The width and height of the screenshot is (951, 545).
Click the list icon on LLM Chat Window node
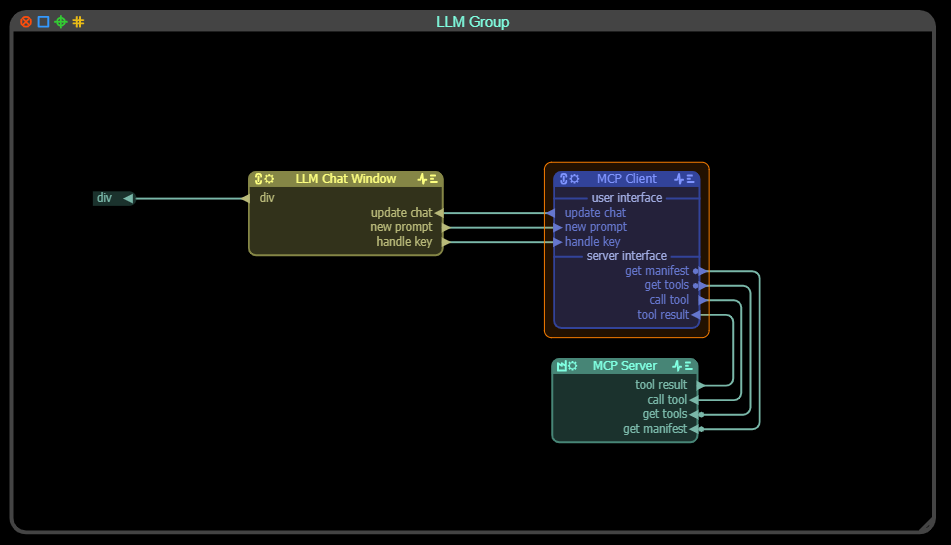point(434,179)
